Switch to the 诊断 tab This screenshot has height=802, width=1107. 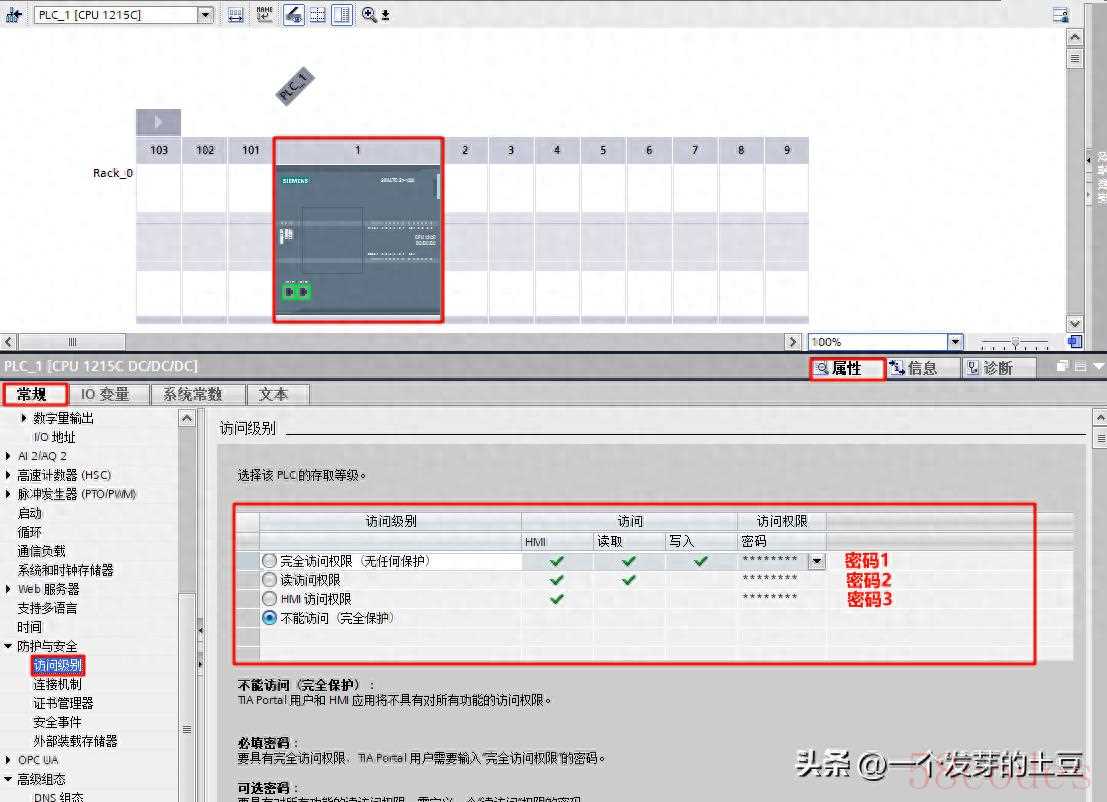[988, 368]
